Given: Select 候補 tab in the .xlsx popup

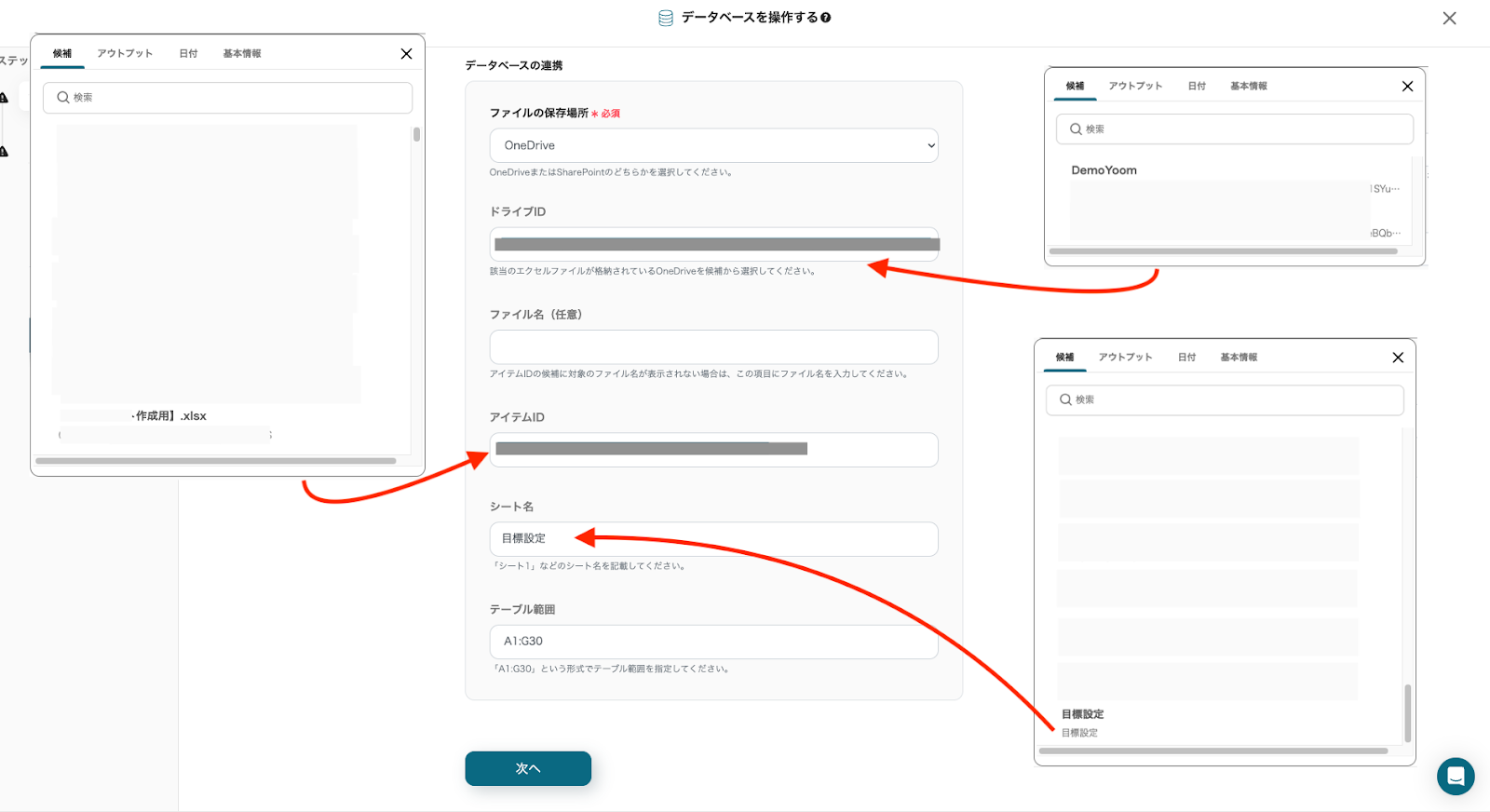Looking at the screenshot, I should pyautogui.click(x=62, y=54).
